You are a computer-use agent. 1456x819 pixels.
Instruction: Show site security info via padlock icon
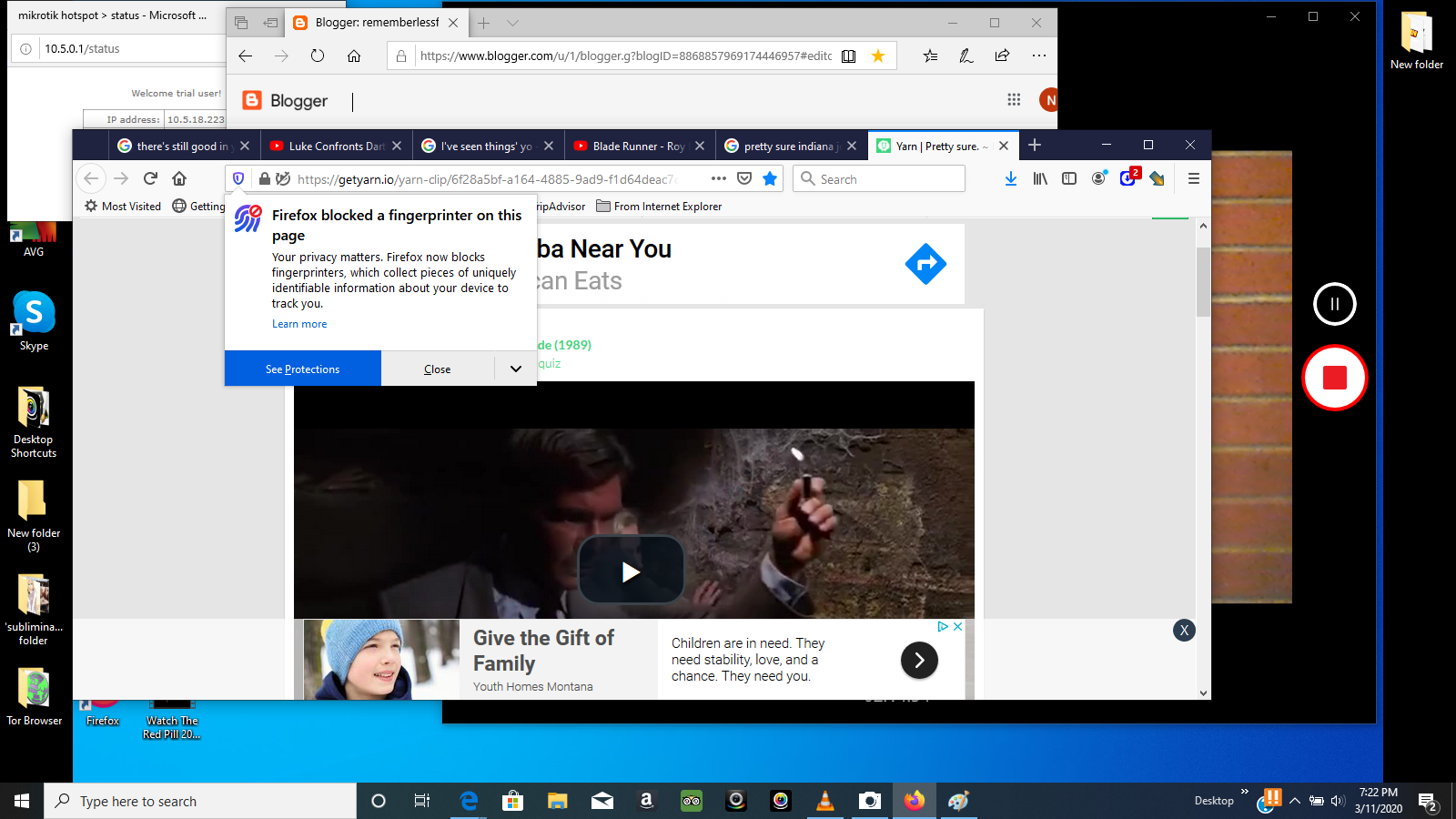tap(264, 179)
